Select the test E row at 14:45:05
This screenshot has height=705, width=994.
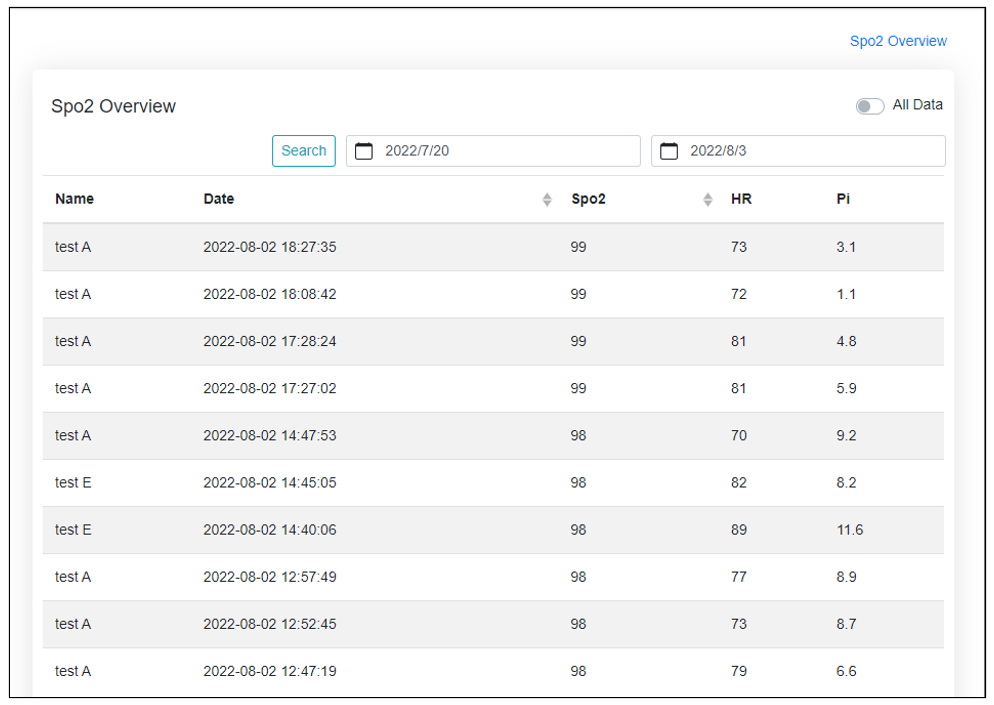(x=270, y=483)
